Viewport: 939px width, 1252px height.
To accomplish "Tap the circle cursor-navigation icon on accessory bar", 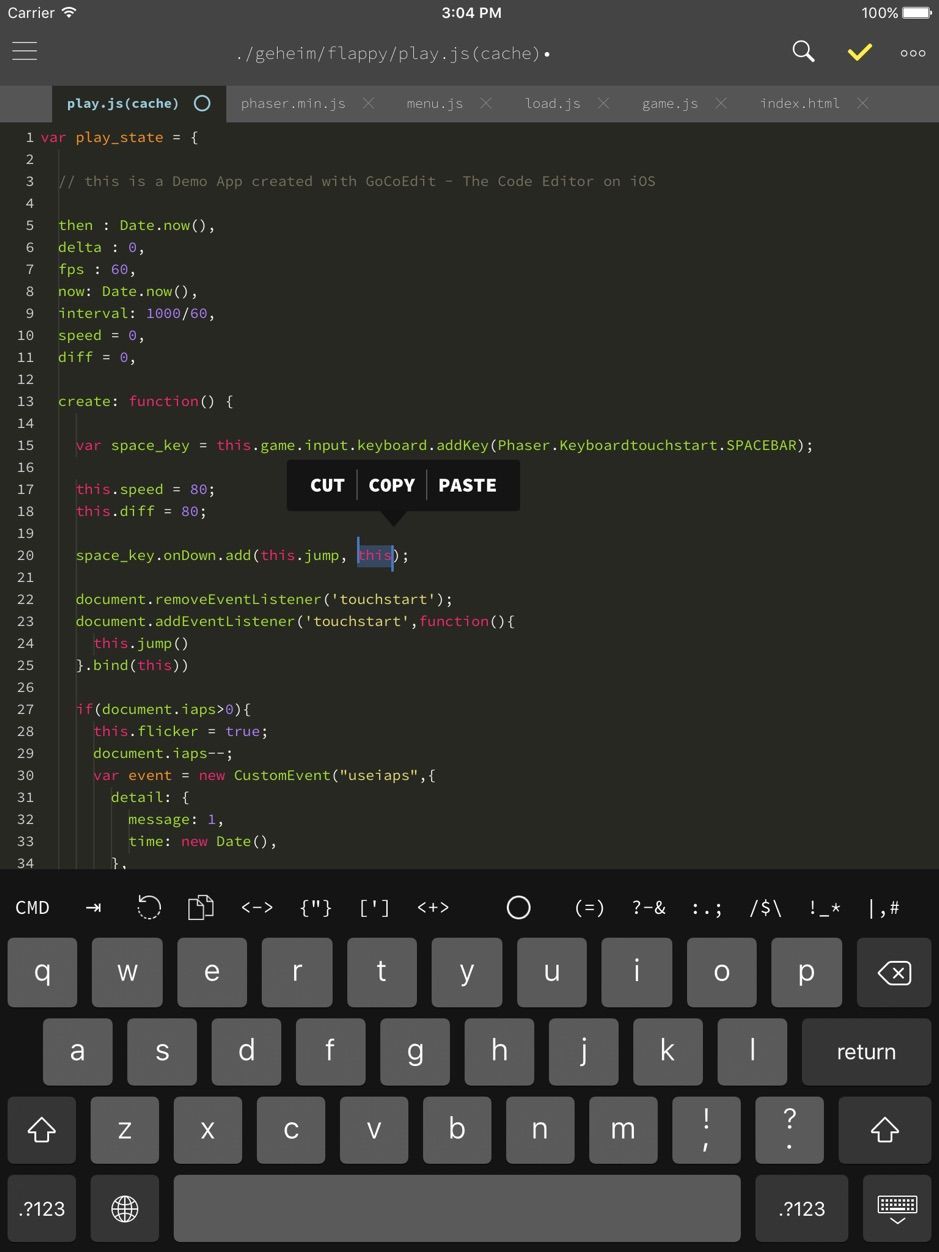I will click(x=518, y=907).
